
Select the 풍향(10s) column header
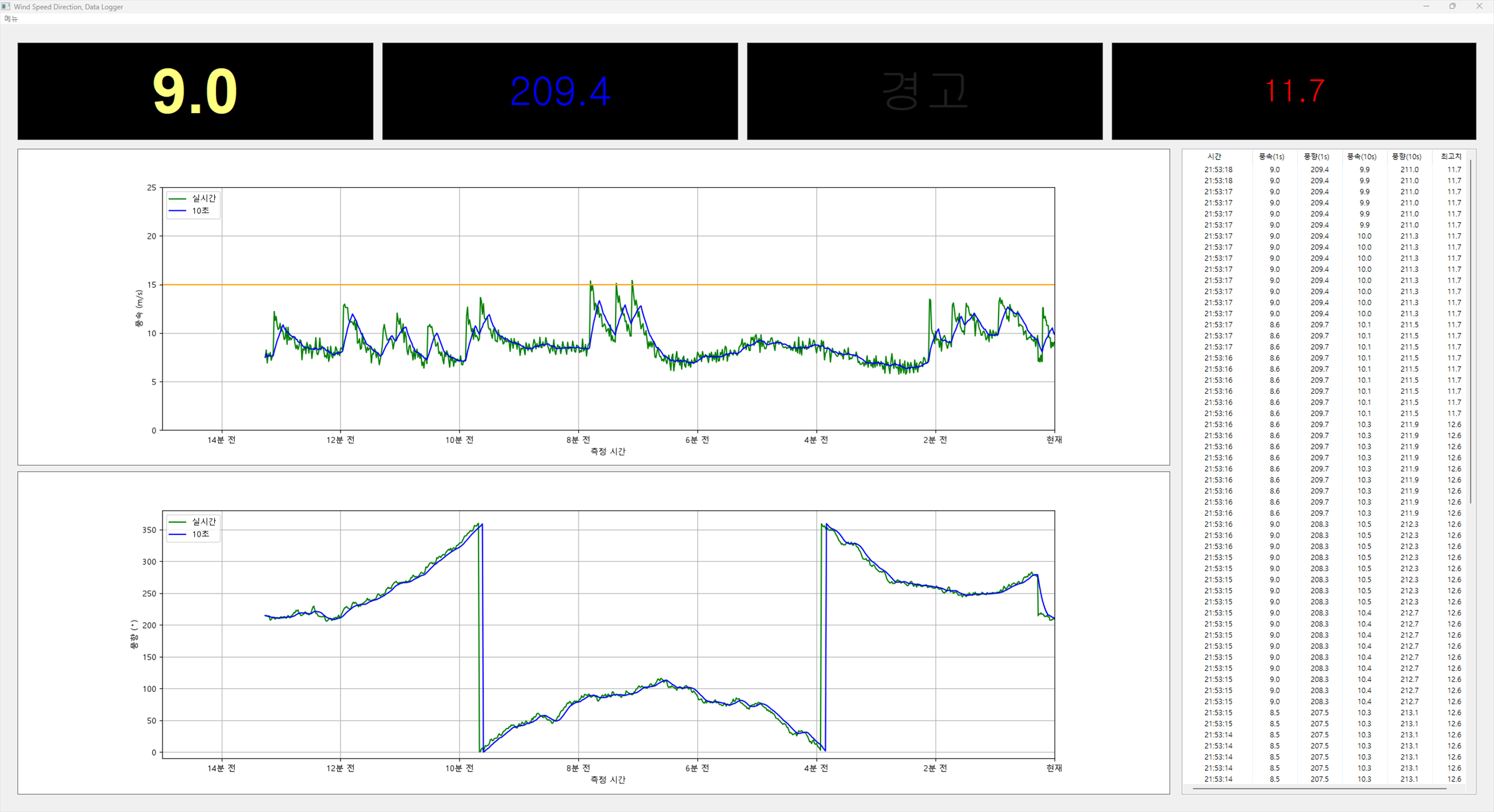point(1407,157)
